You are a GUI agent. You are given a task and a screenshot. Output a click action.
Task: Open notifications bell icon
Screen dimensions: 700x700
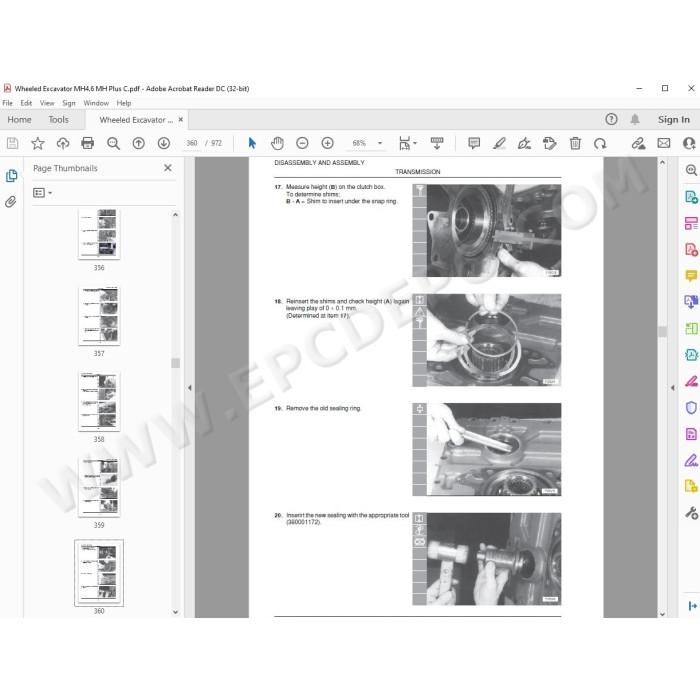[635, 119]
